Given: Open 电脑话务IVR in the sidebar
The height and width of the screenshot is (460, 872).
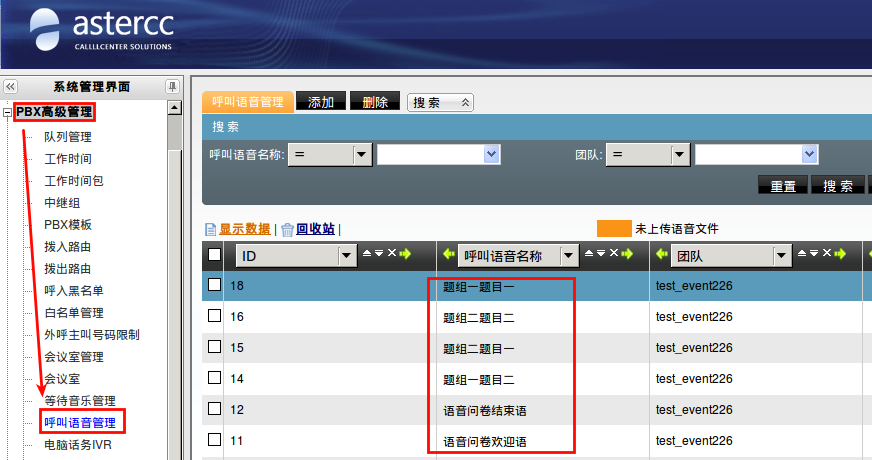Looking at the screenshot, I should 78,445.
